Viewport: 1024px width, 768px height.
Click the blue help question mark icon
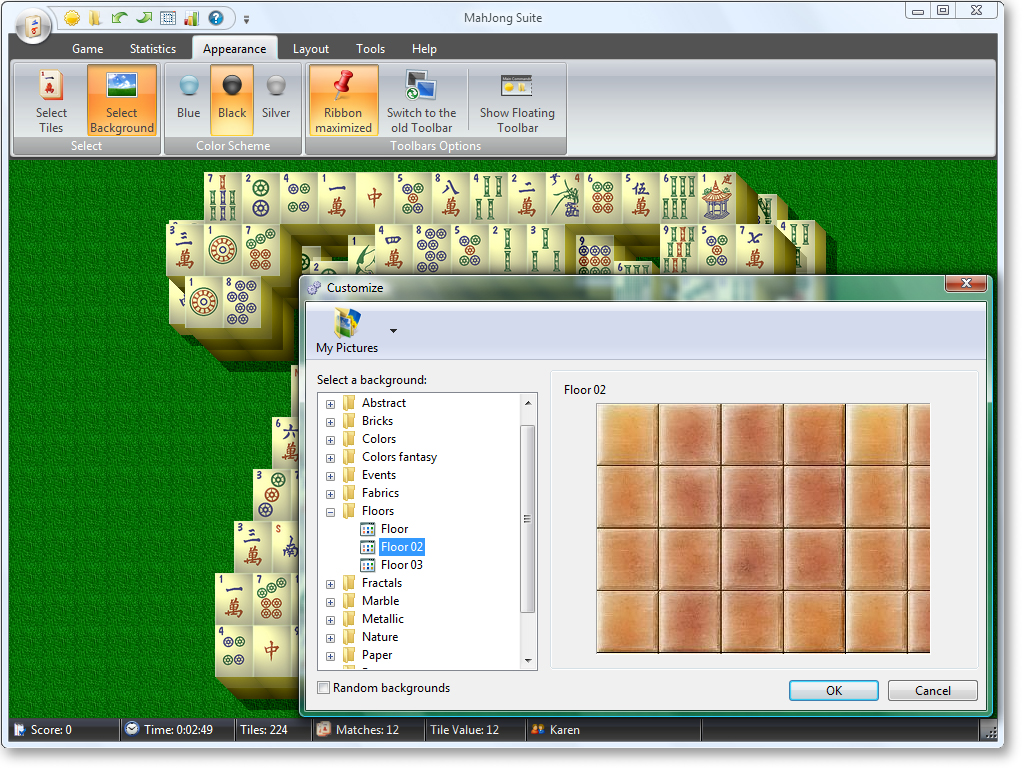pyautogui.click(x=216, y=18)
